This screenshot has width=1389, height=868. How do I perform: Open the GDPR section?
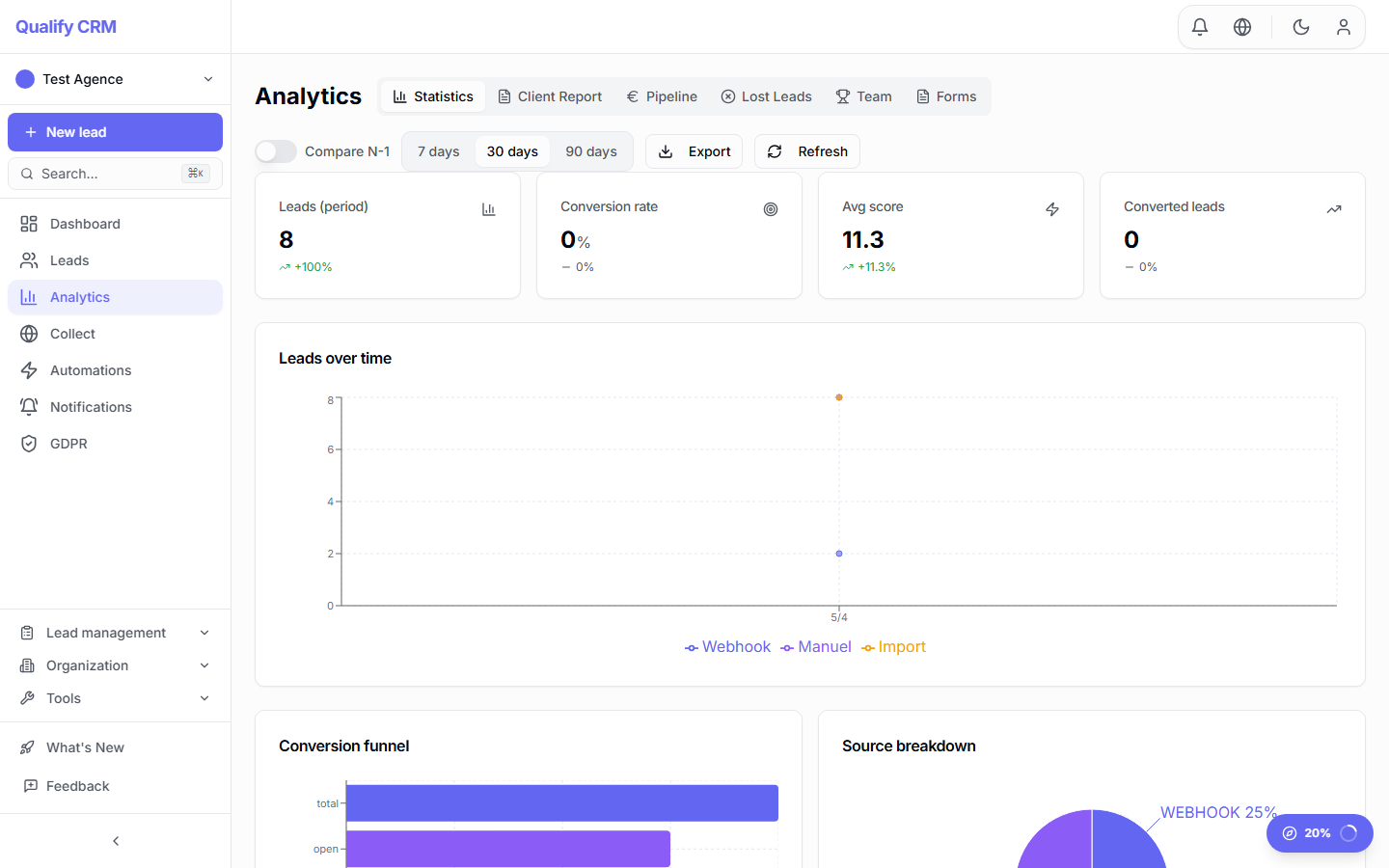[x=68, y=443]
